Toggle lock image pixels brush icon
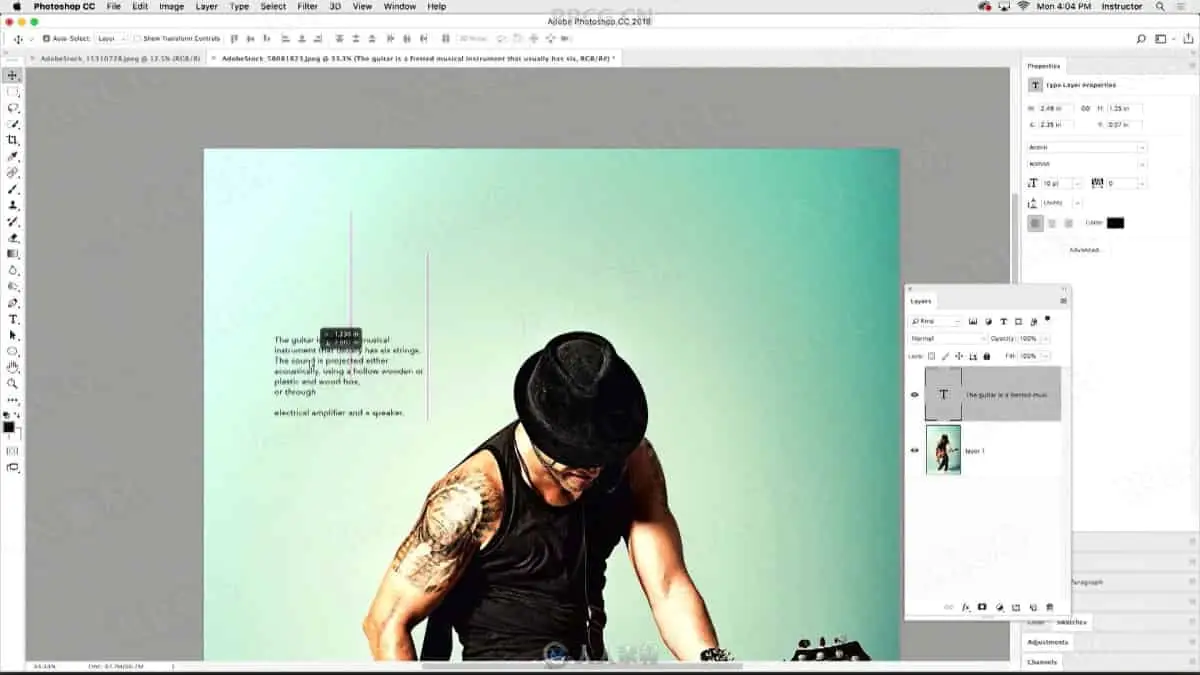 [x=945, y=356]
